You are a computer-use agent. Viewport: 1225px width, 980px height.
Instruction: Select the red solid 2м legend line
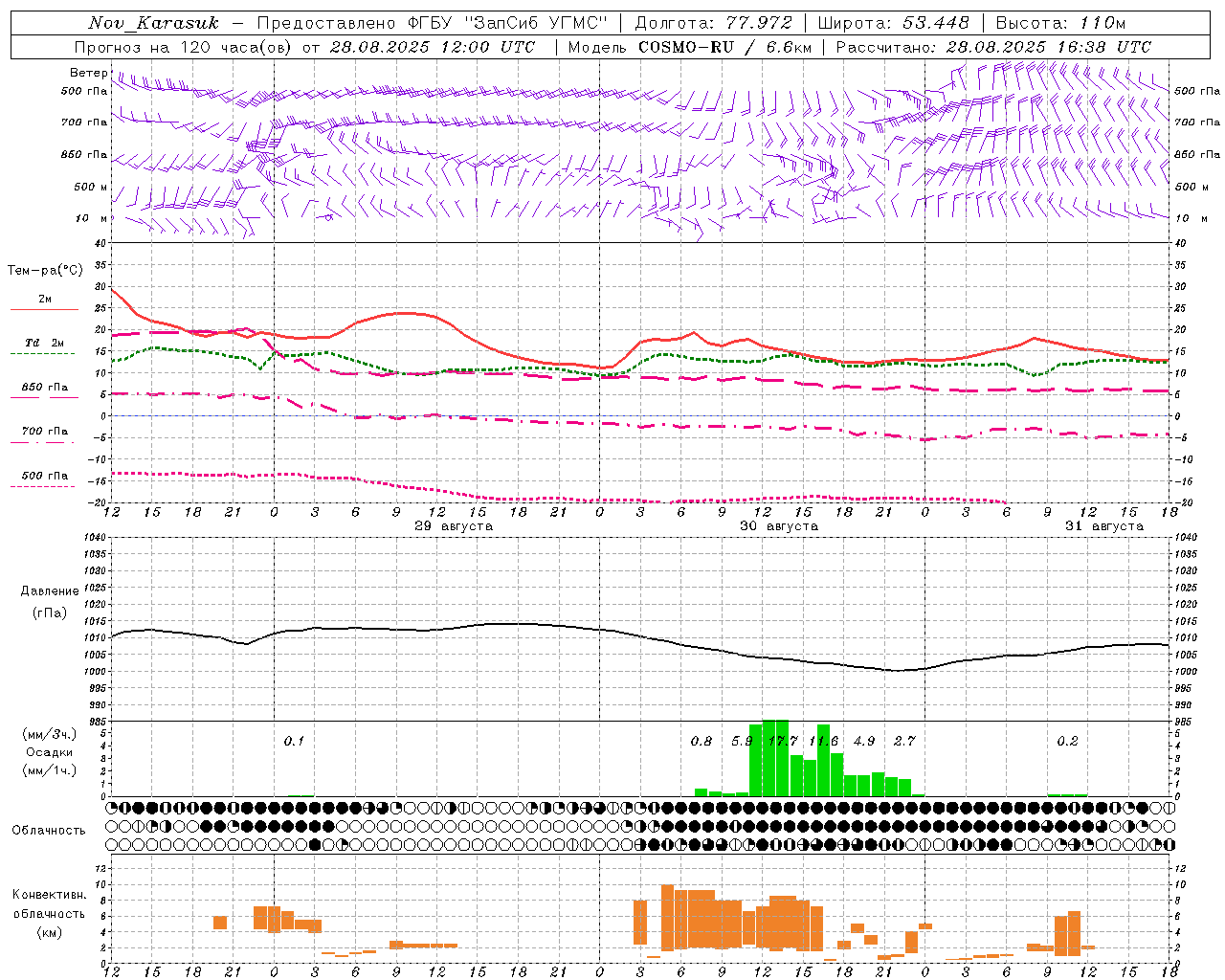(44, 309)
